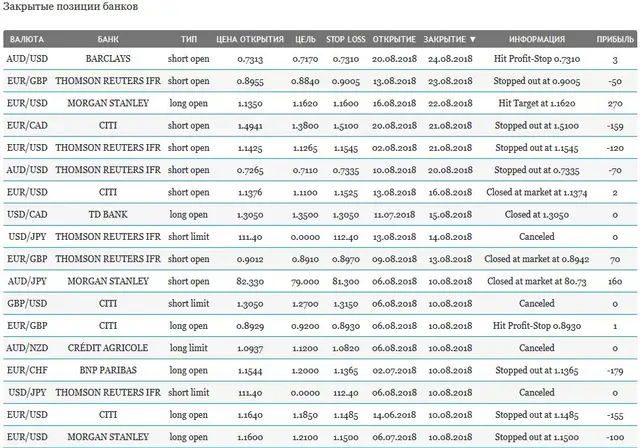
Task: Click 'Closed at market at 1.1374' cell
Action: 537,192
